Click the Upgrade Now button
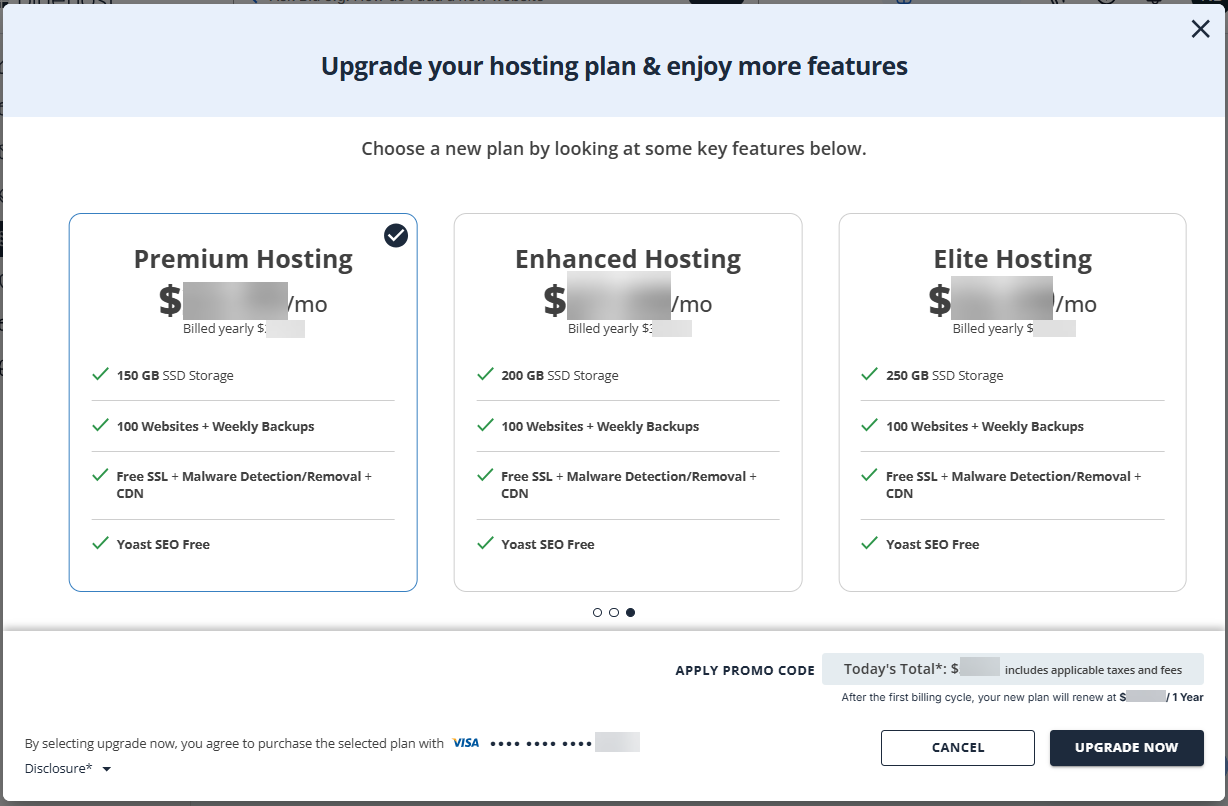The image size is (1228, 806). [1127, 747]
